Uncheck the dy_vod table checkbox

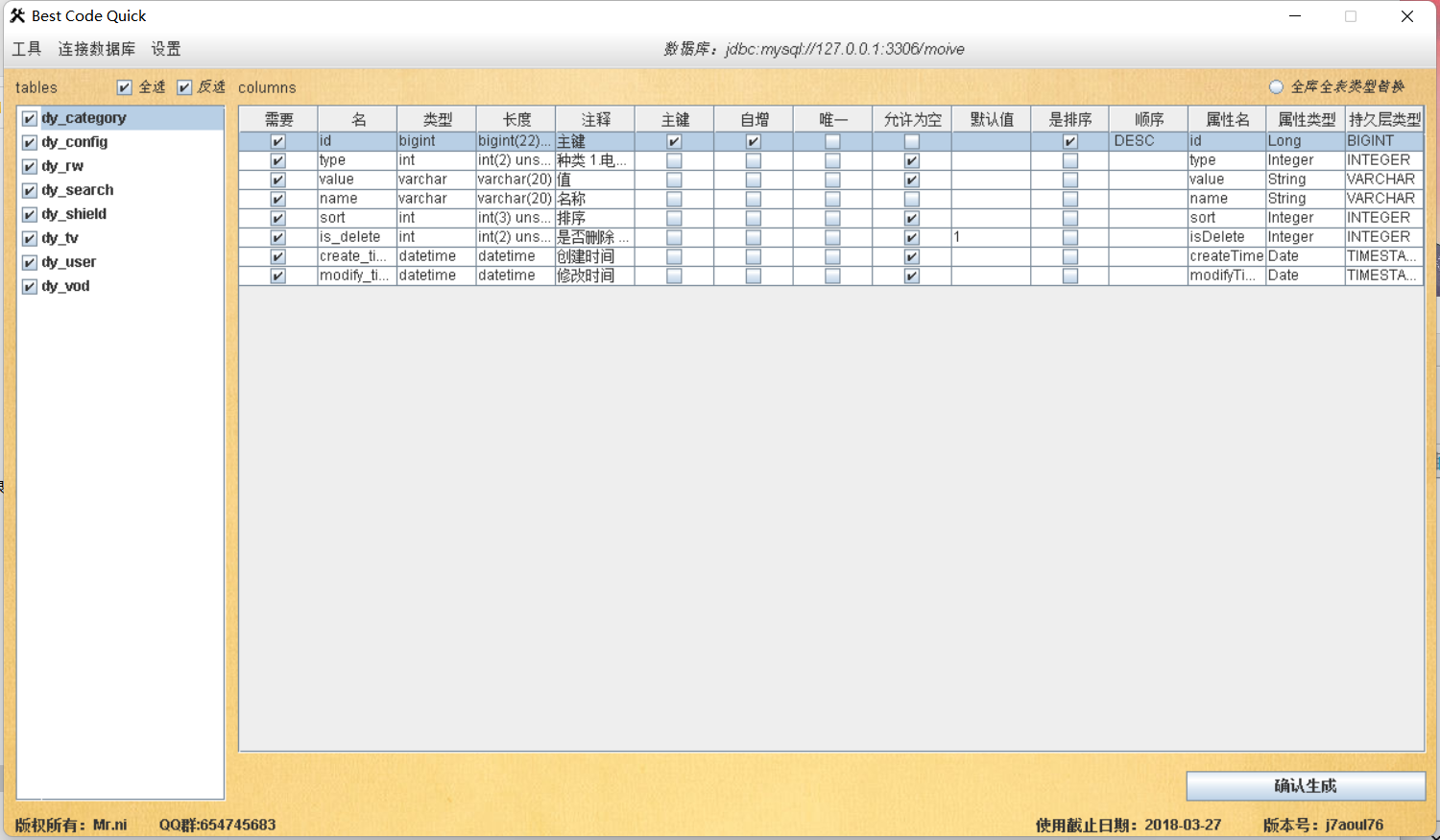point(30,286)
